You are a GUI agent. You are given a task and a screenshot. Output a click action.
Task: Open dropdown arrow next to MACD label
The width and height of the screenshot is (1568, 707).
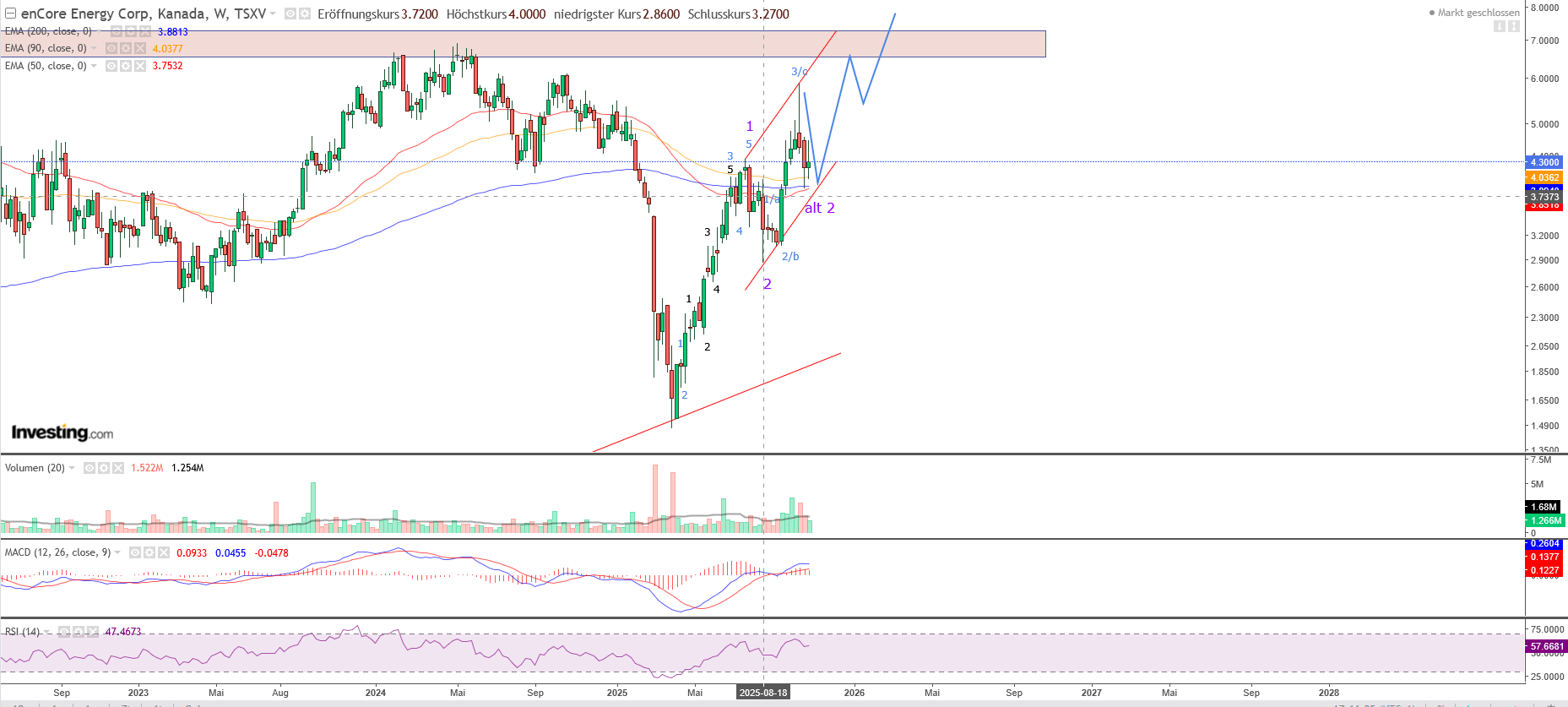tap(117, 553)
